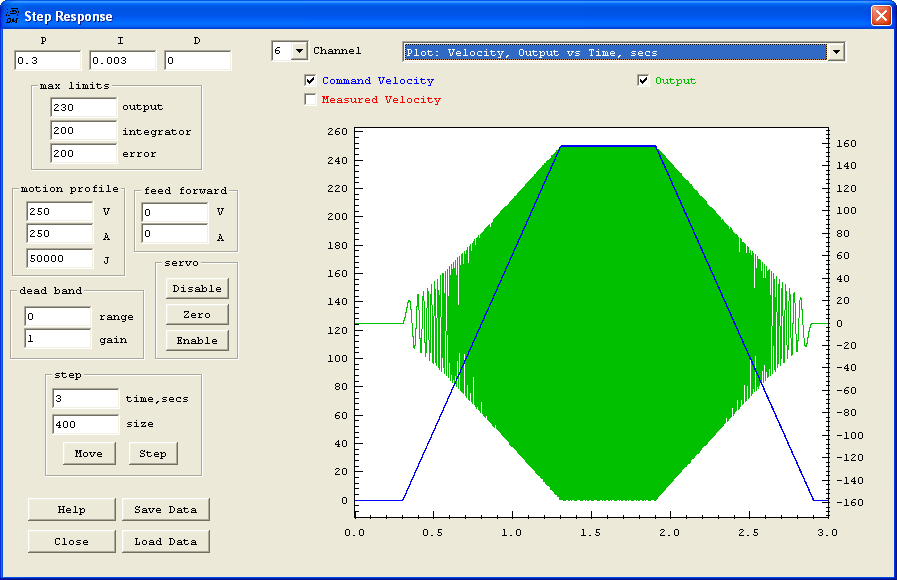Focus the step time, secs field
Viewport: 897px width, 580px height.
point(85,398)
